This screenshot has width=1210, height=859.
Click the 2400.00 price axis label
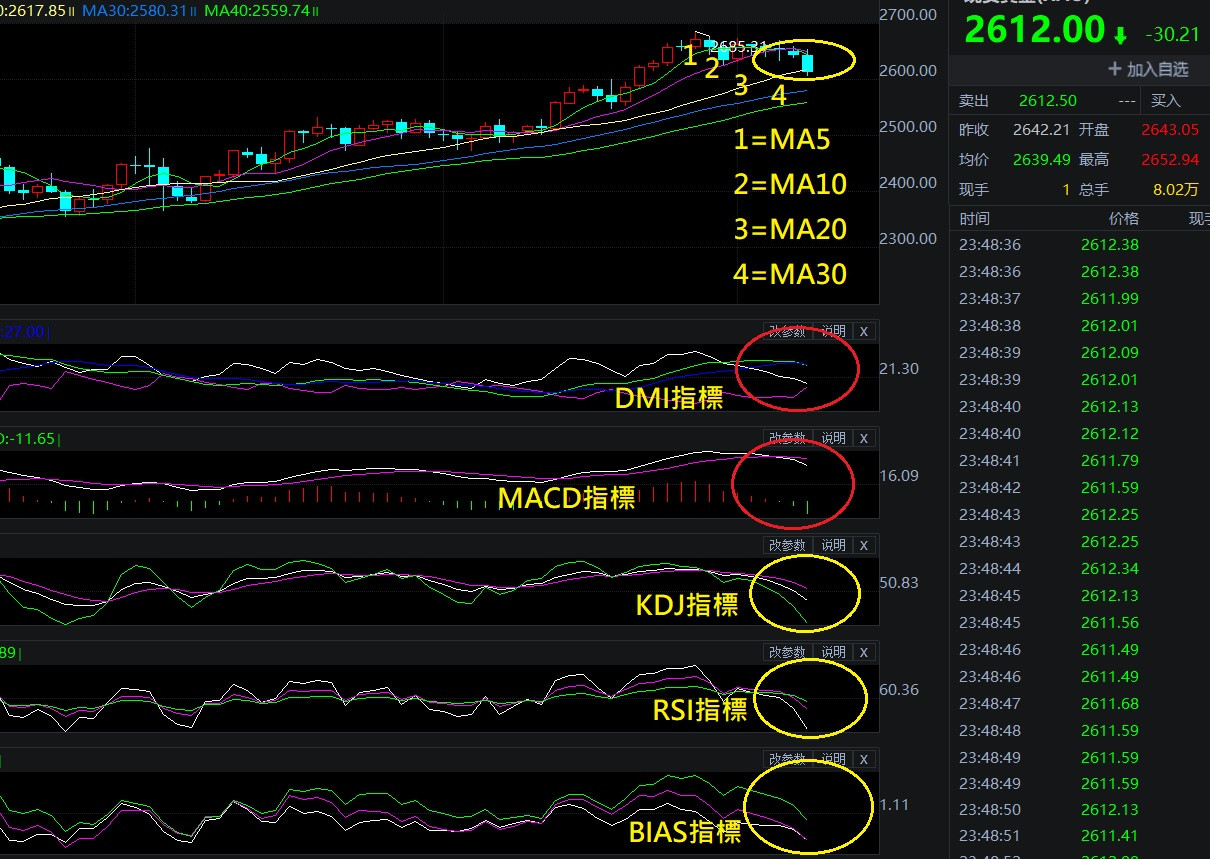pyautogui.click(x=908, y=183)
